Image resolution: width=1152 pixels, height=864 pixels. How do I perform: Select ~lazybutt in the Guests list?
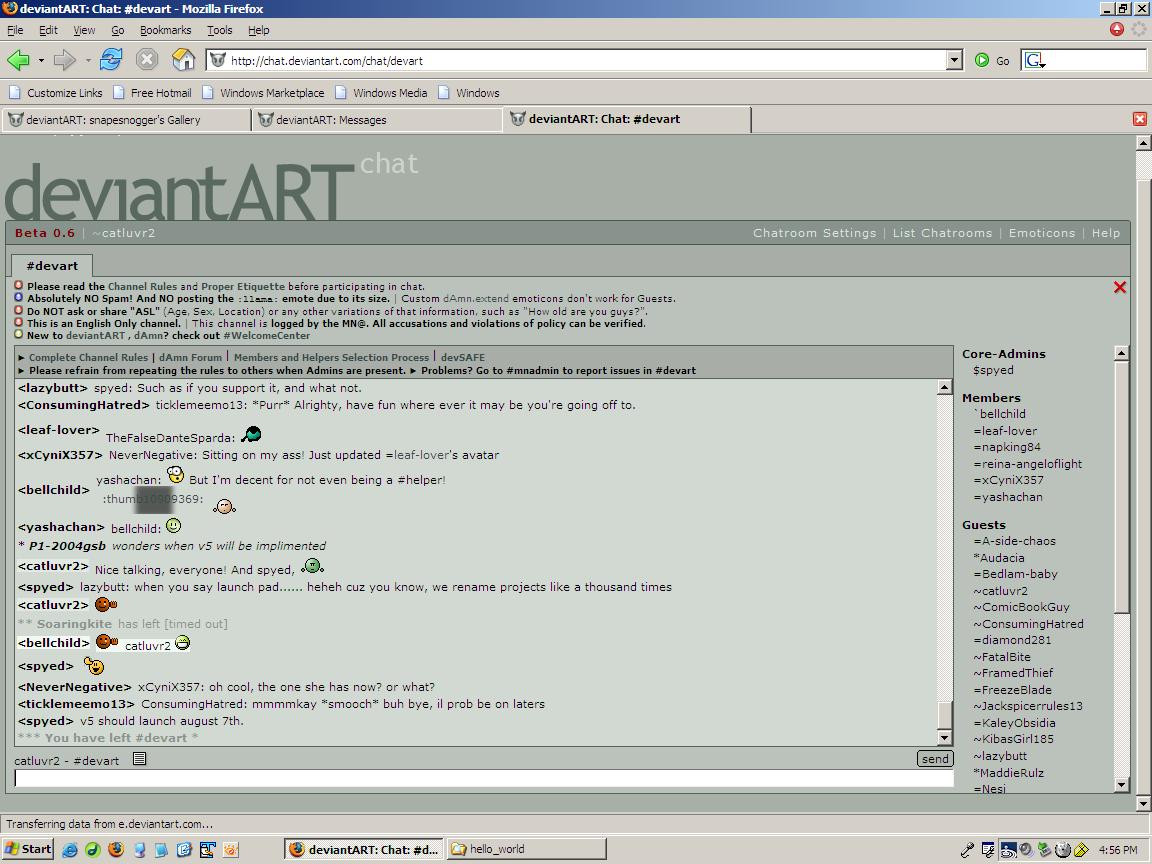[x=1000, y=756]
